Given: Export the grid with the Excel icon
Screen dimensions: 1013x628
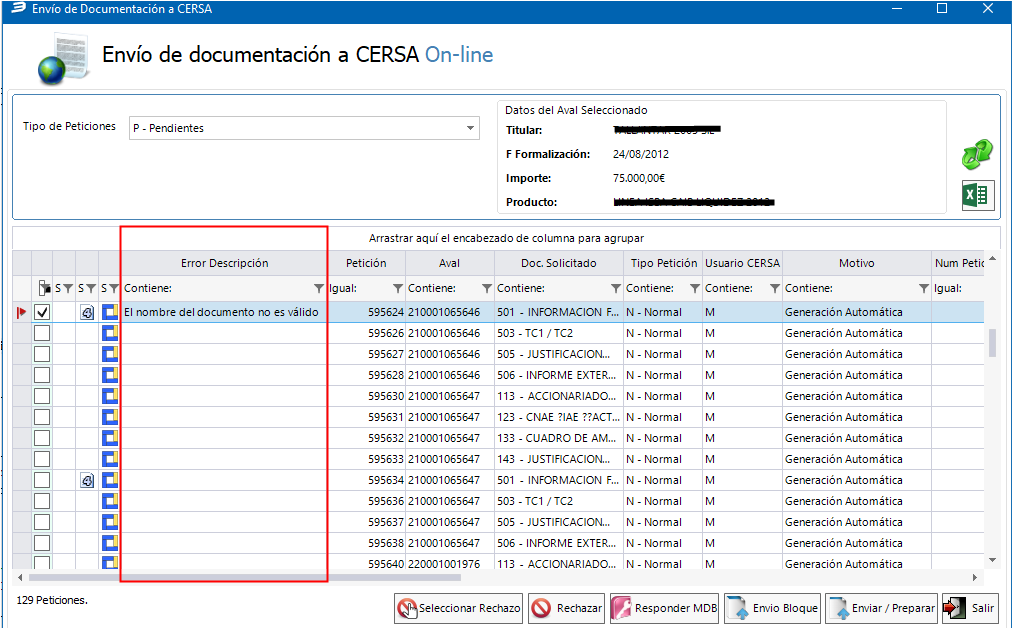Looking at the screenshot, I should (x=977, y=195).
